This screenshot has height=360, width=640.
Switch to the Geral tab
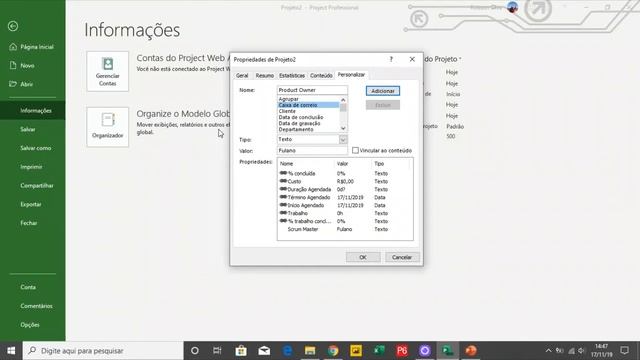[x=242, y=76]
